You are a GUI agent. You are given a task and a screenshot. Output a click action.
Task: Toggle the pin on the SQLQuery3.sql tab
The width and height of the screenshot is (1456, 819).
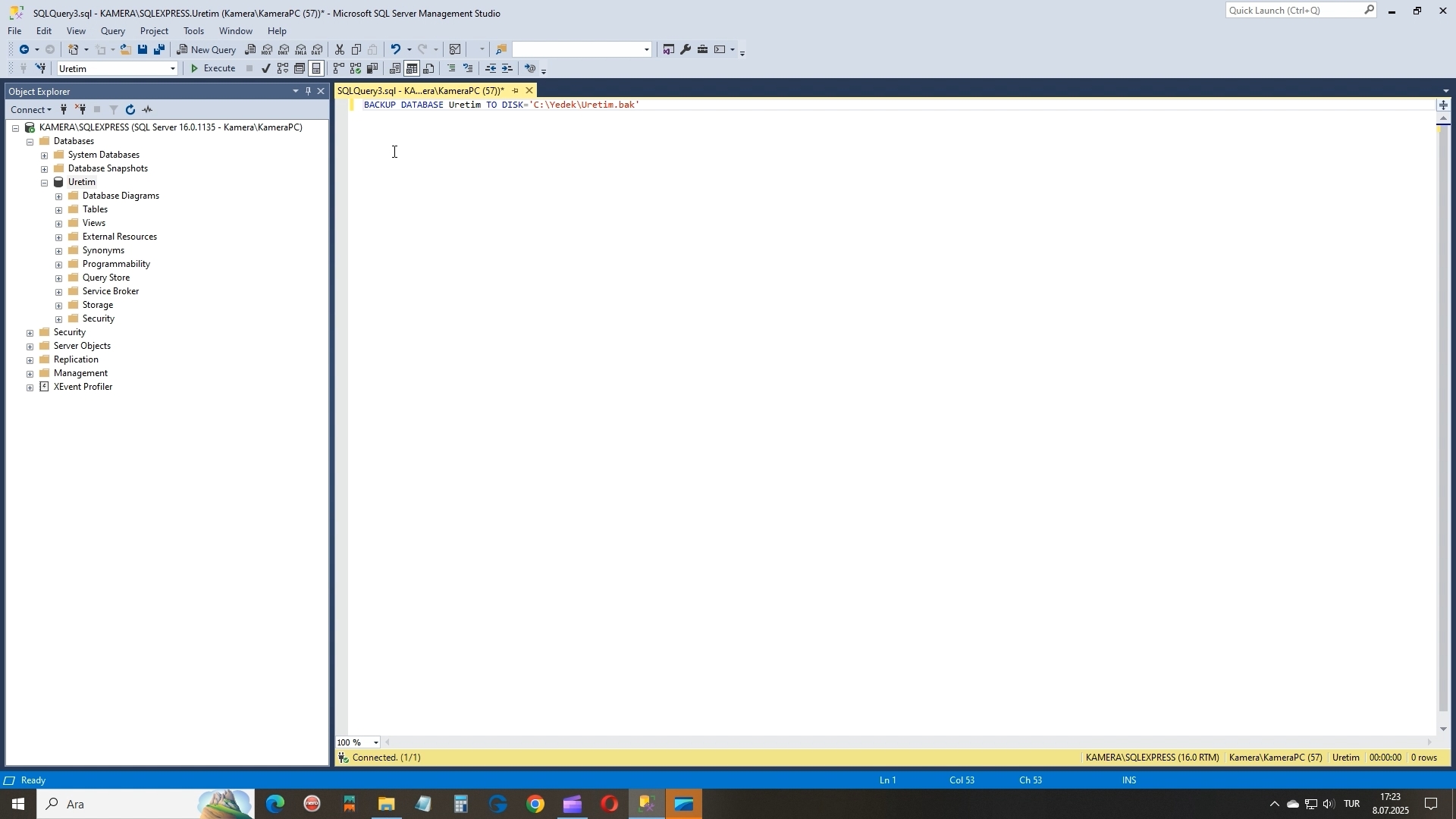(x=515, y=91)
